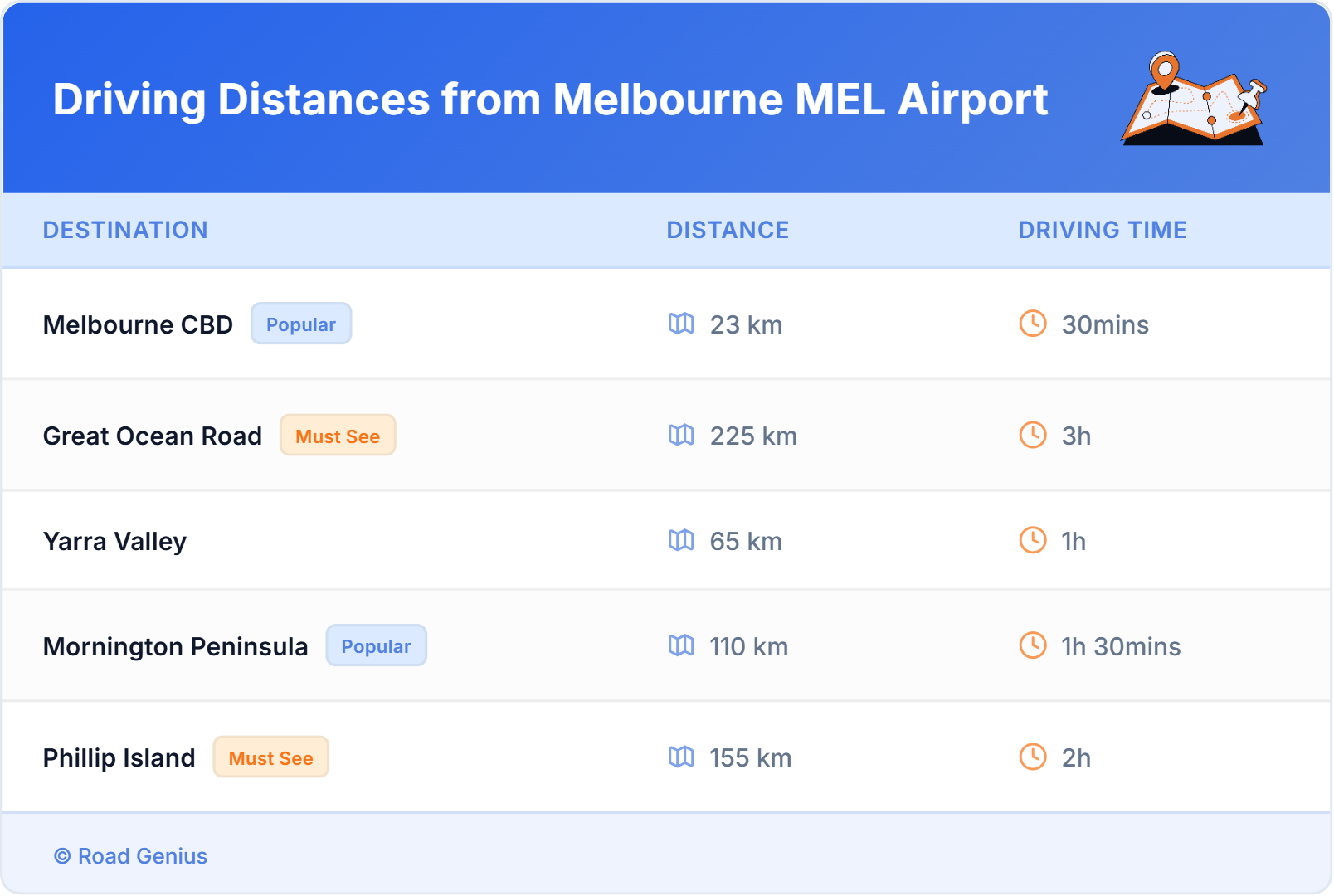Click the map icon beside 65 km

(x=681, y=540)
